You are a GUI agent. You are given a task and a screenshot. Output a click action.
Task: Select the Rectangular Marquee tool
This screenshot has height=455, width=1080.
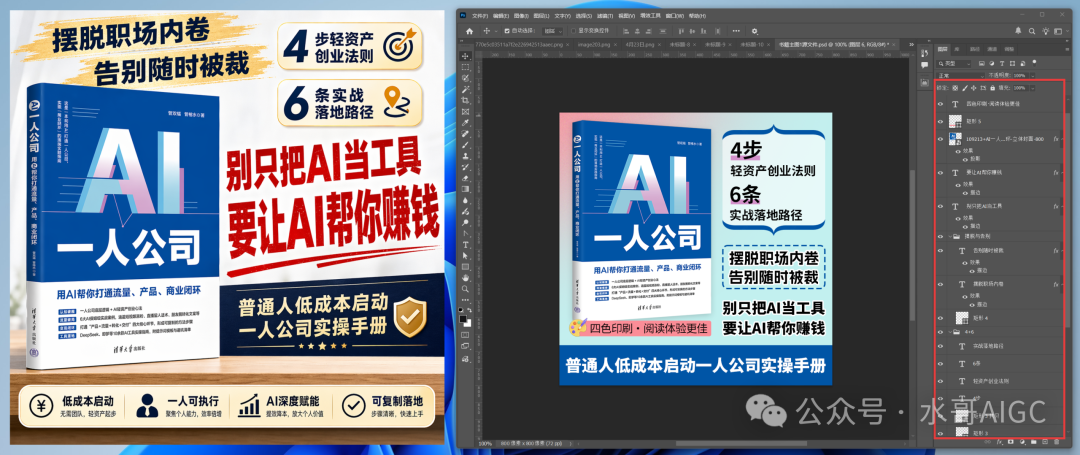tap(465, 67)
